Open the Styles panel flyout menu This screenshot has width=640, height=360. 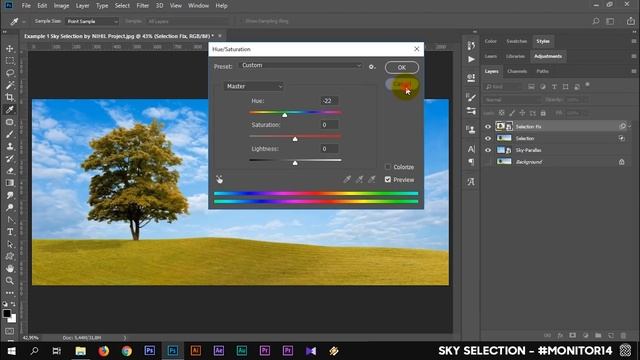(x=633, y=41)
